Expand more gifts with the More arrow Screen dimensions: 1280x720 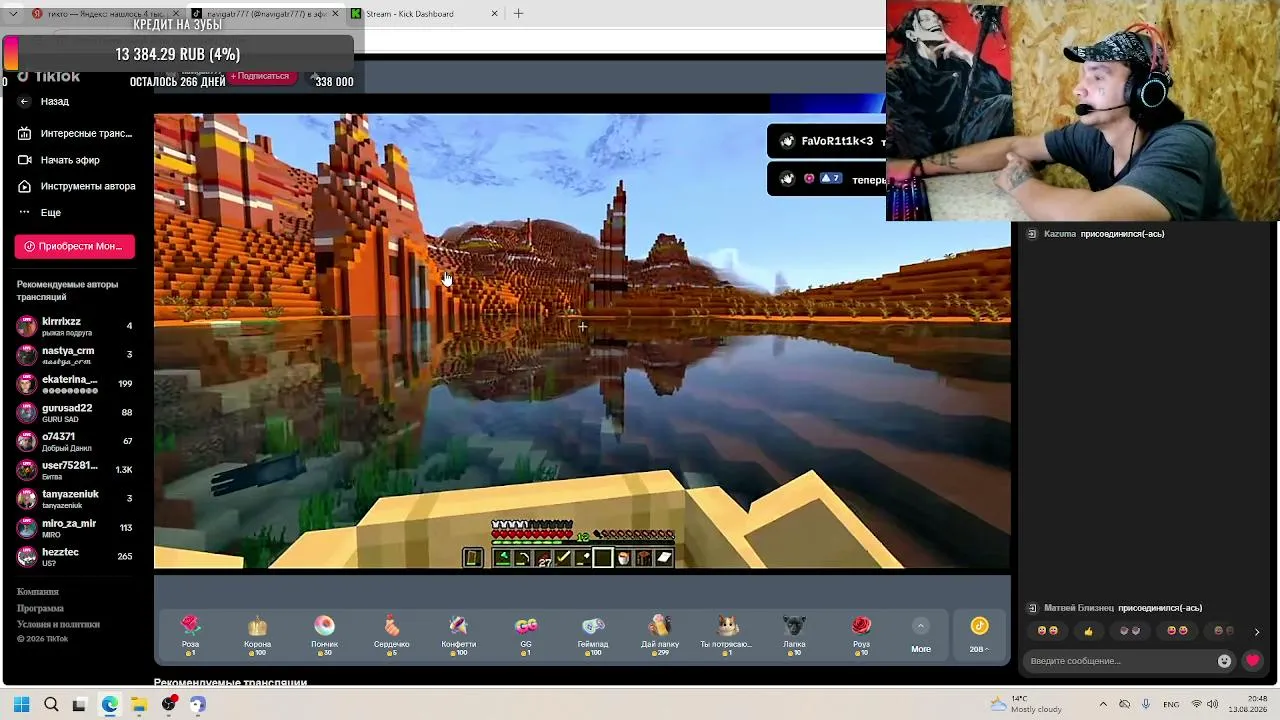coord(921,635)
